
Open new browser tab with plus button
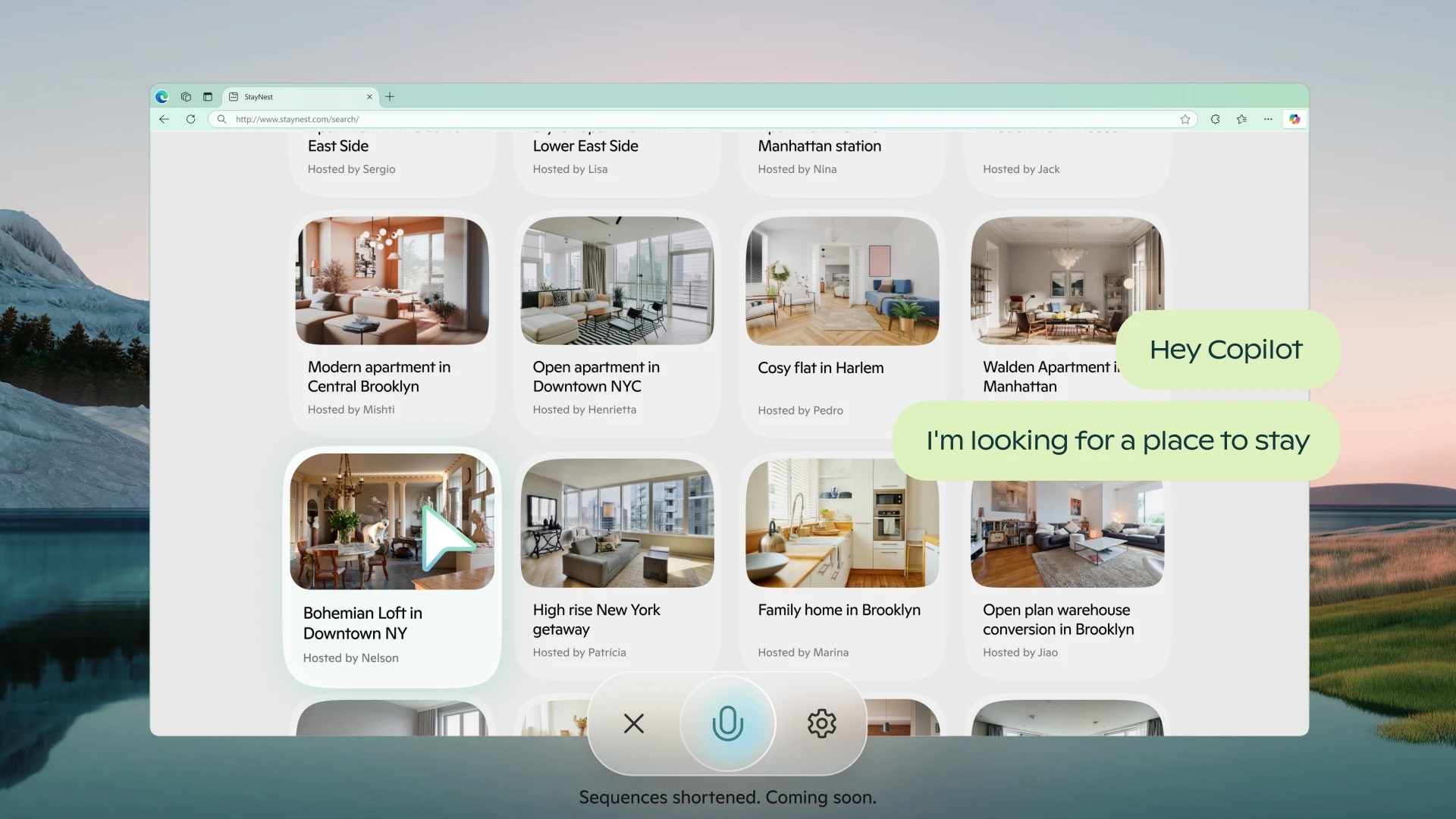point(390,97)
